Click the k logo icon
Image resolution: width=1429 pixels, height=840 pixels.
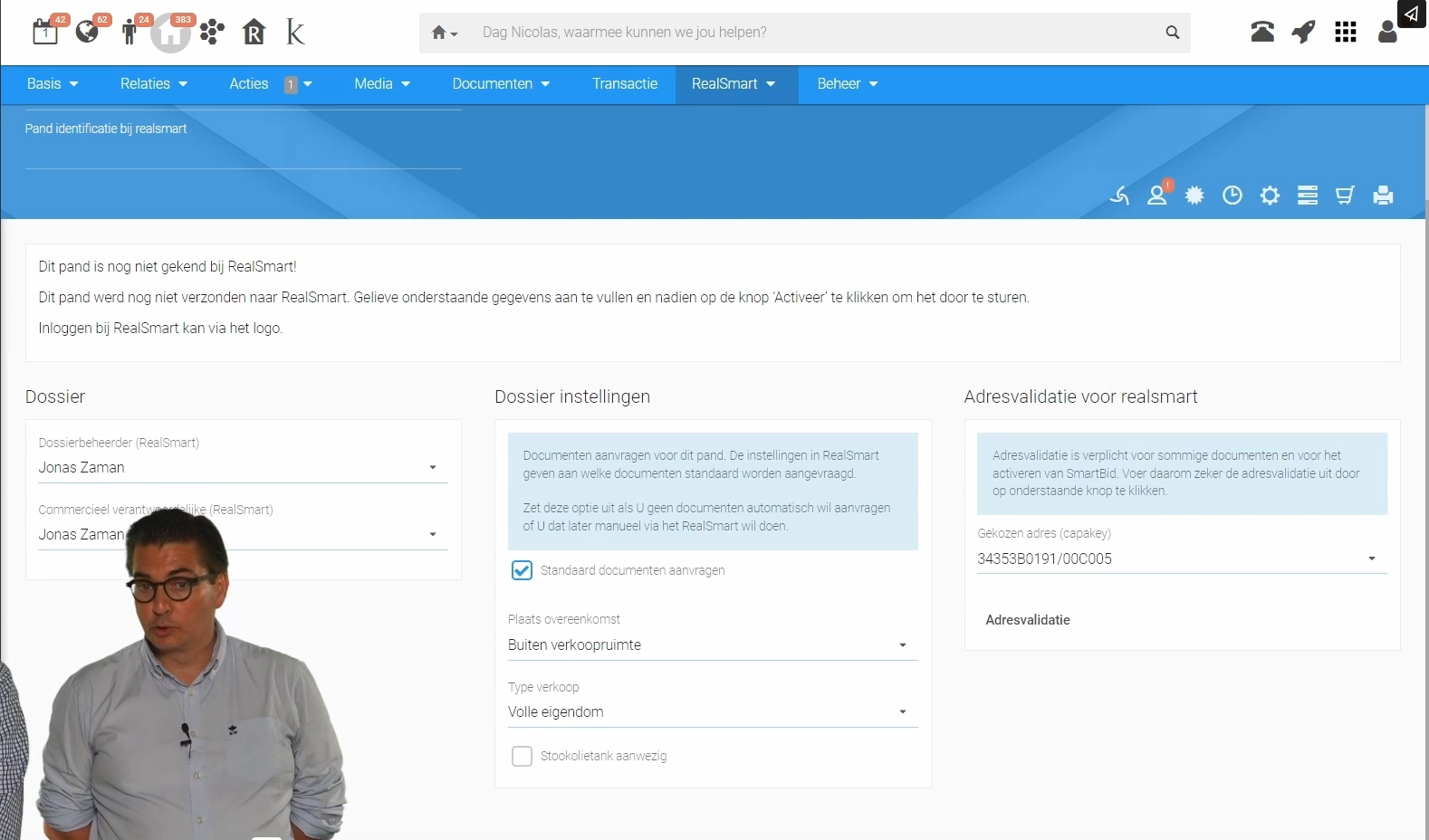tap(295, 33)
